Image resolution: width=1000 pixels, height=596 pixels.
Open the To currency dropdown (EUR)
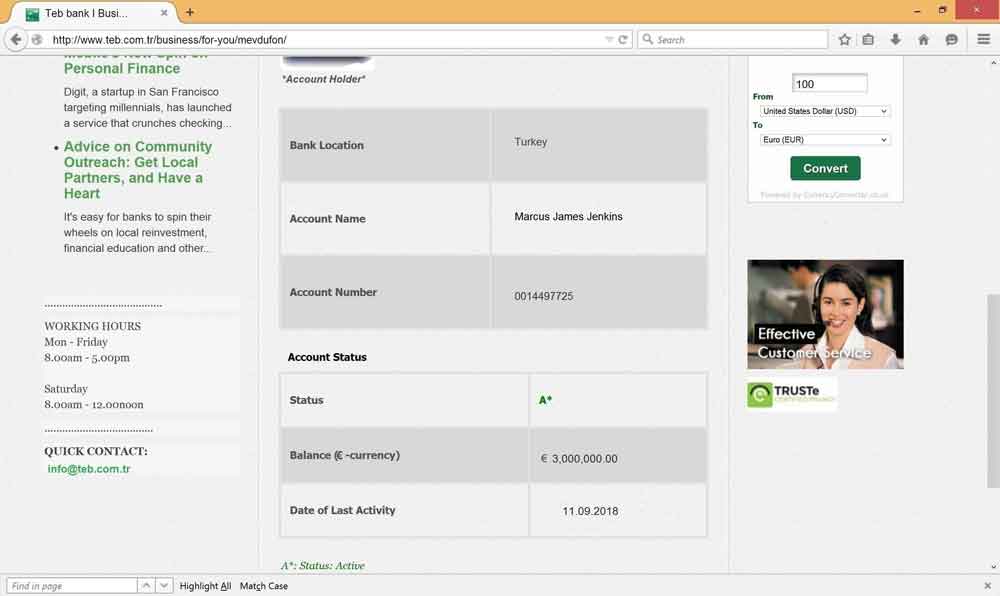pyautogui.click(x=825, y=140)
